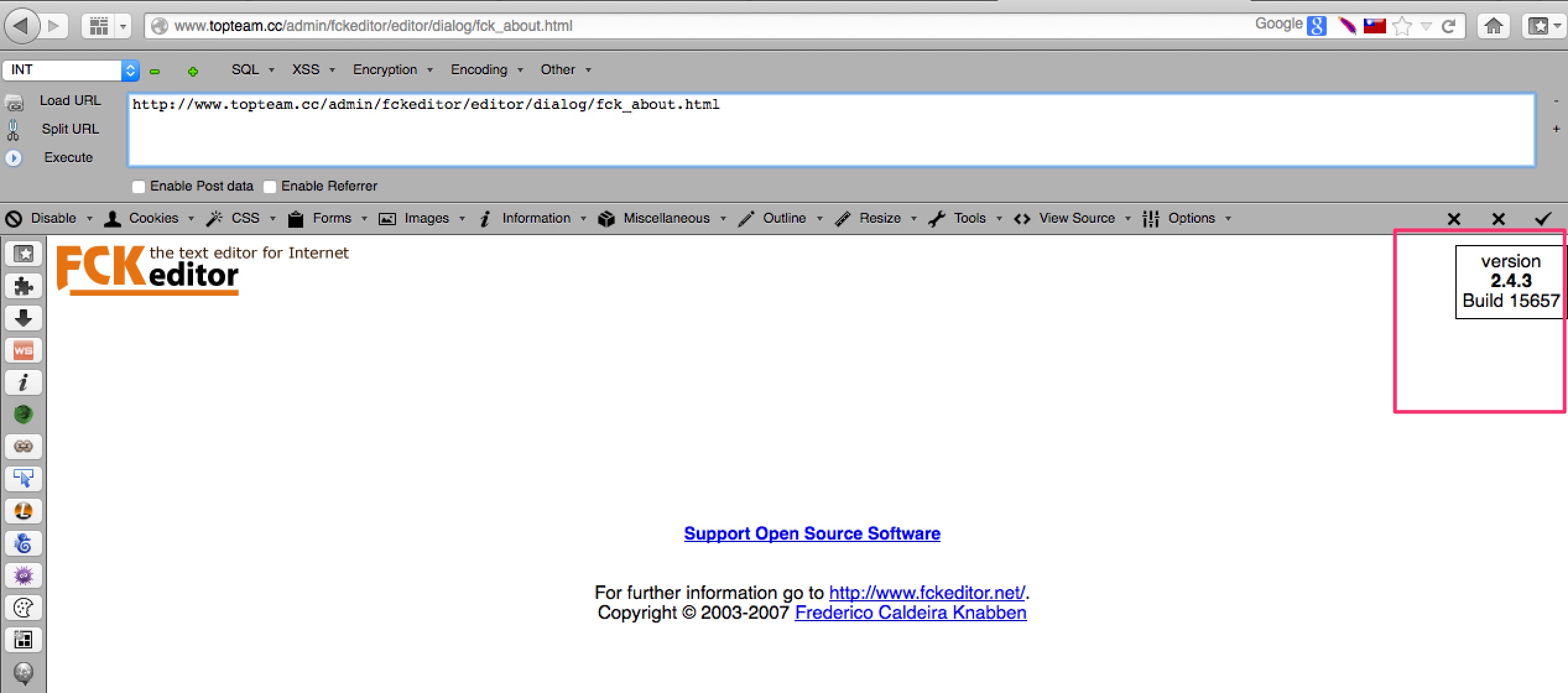Viewport: 1568px width, 693px height.
Task: Open the dropdown arrow beside the tab groups icon
Action: coord(123,26)
